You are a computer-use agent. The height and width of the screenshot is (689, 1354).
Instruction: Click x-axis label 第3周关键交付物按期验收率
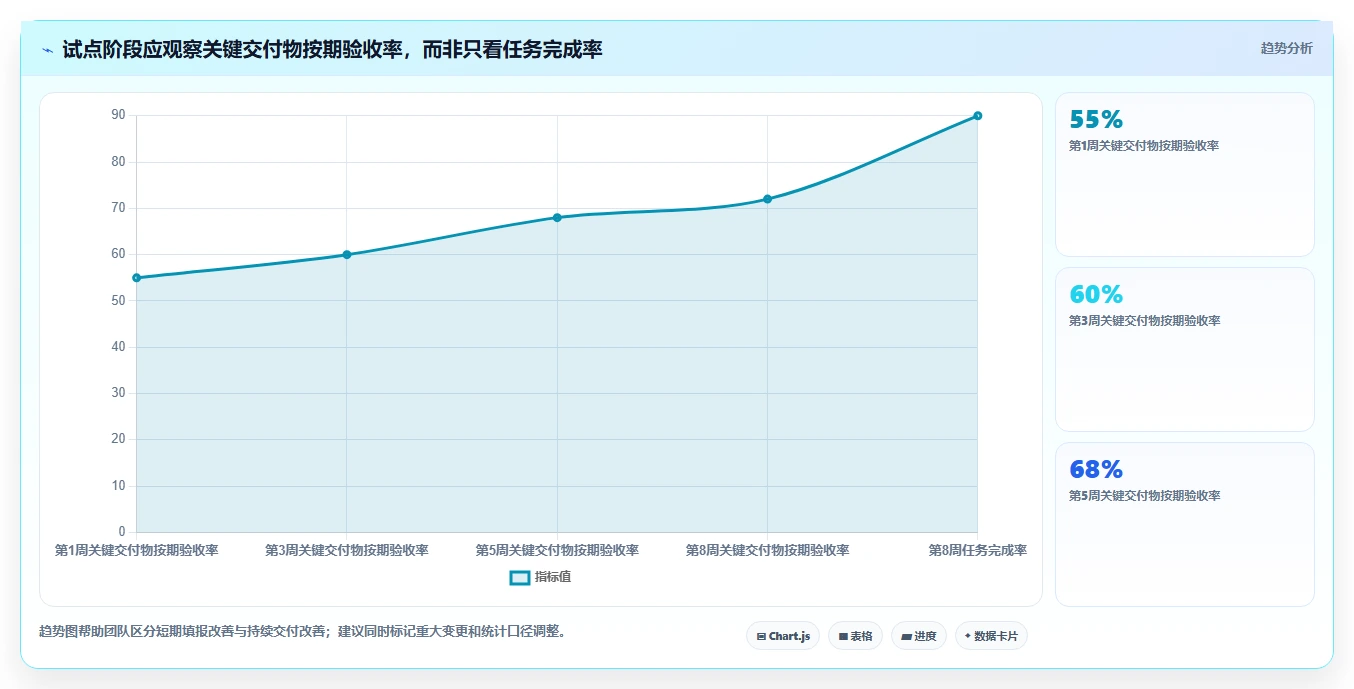point(347,550)
